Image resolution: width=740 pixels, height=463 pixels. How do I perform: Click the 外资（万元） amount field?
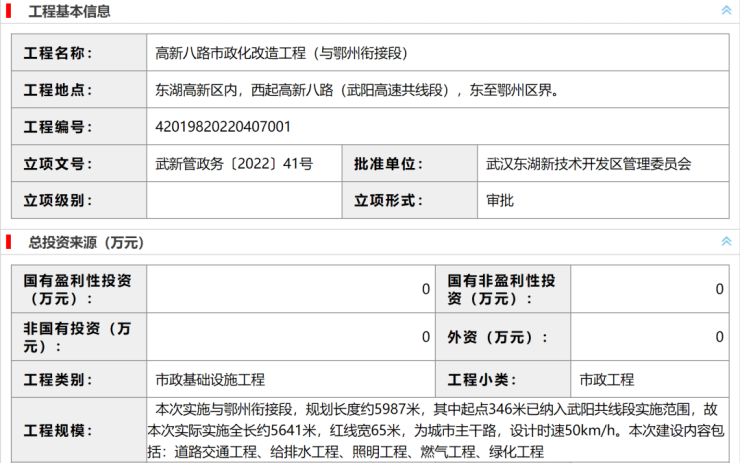click(650, 337)
